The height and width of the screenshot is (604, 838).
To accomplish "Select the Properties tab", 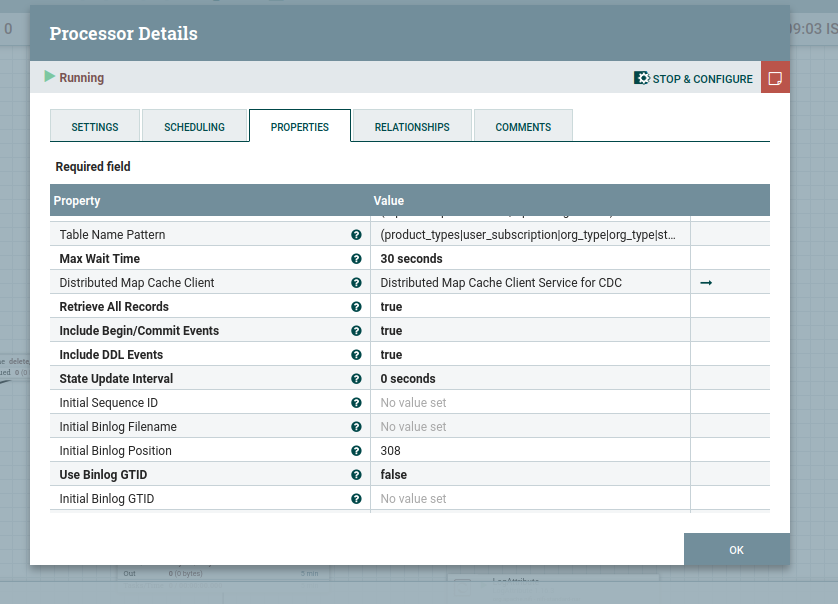I will point(300,126).
